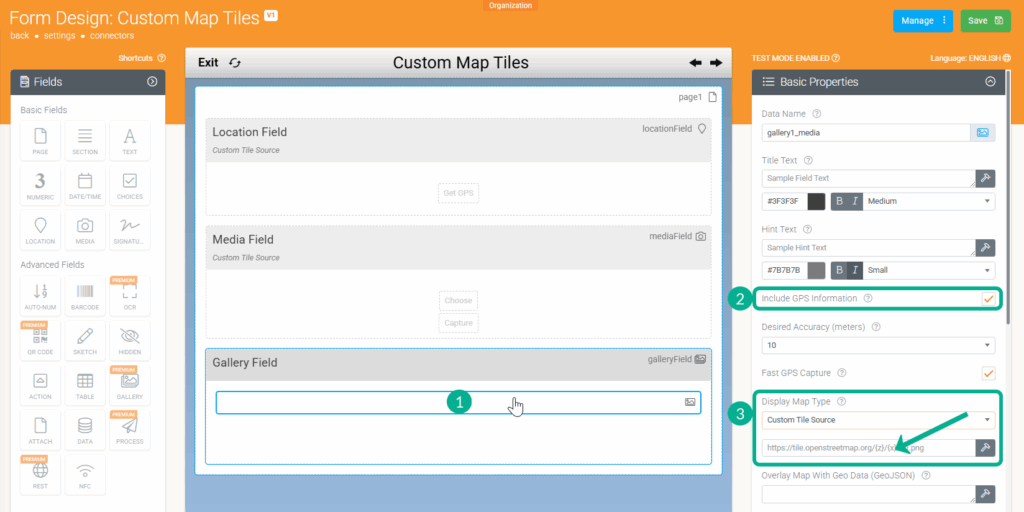Click Title Text color swatch
The height and width of the screenshot is (512, 1024).
pyautogui.click(x=816, y=201)
